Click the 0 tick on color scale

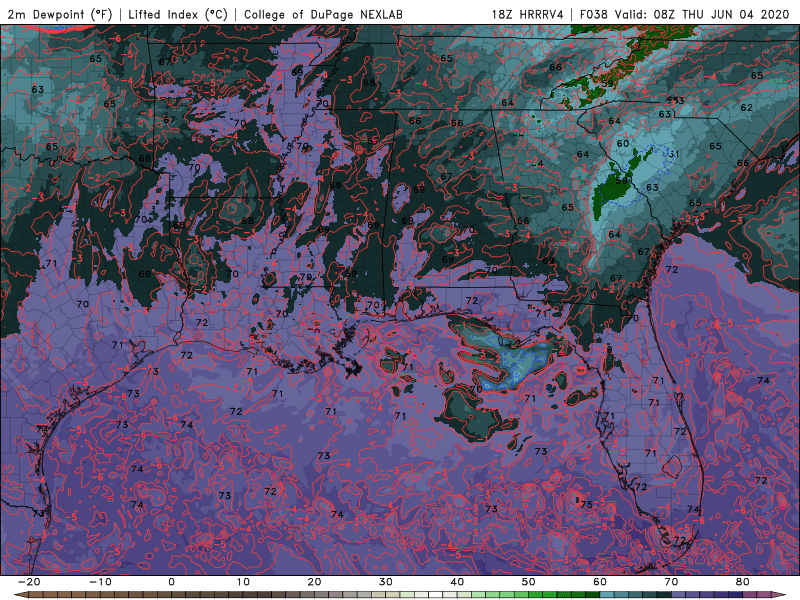tap(171, 582)
